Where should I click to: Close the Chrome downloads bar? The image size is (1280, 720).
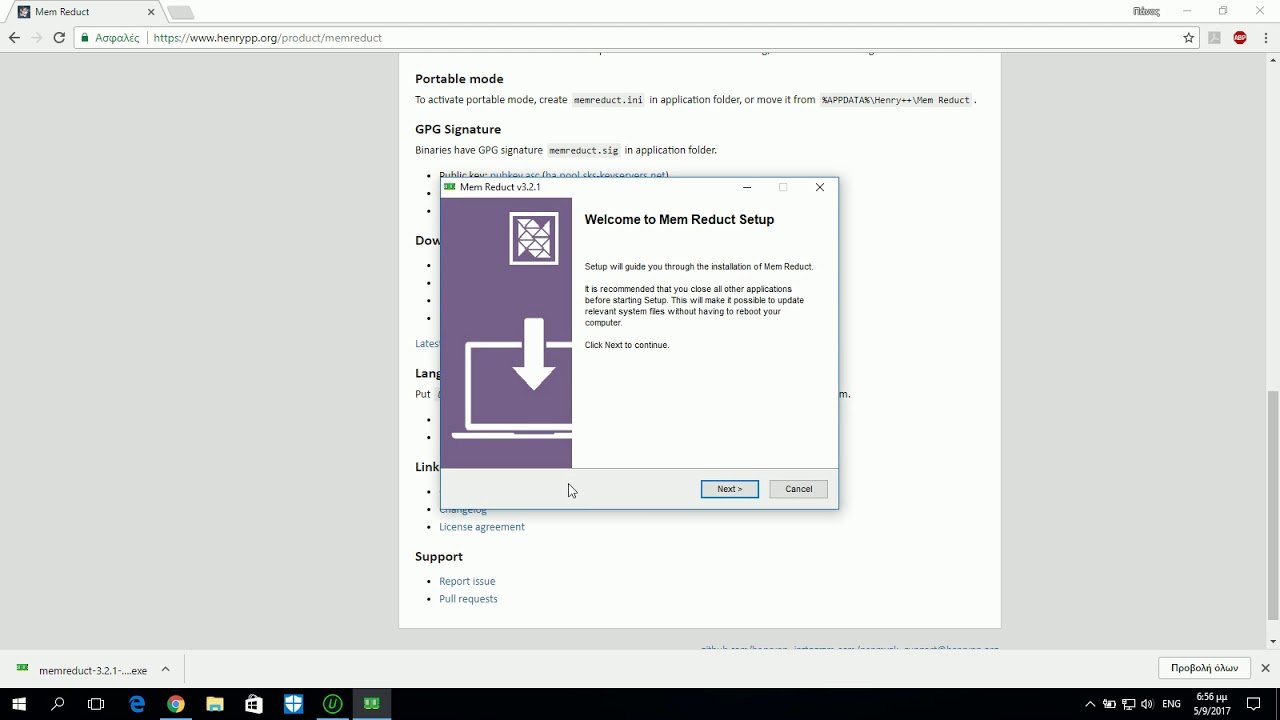pos(1265,668)
